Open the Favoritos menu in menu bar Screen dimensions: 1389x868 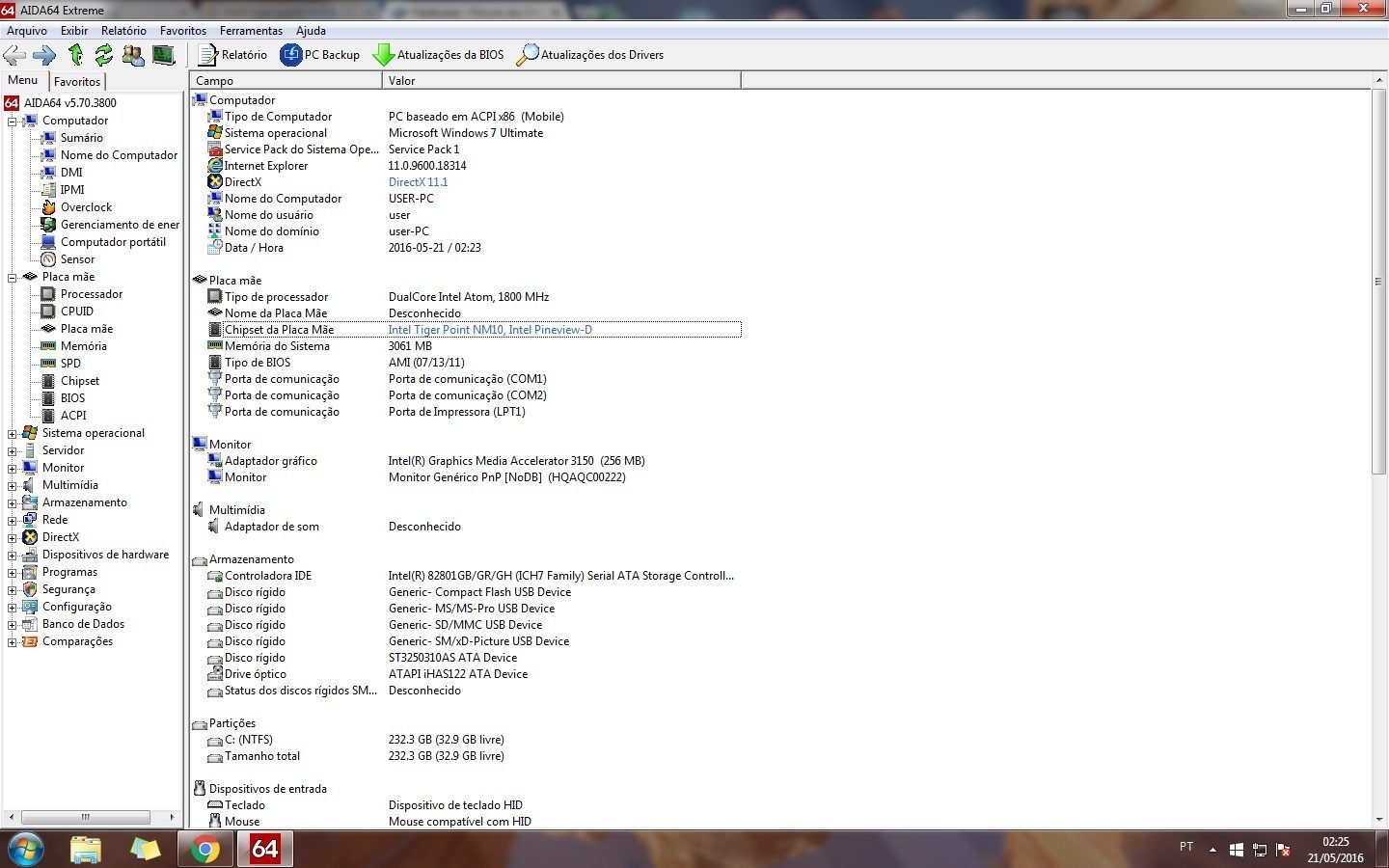(x=183, y=31)
